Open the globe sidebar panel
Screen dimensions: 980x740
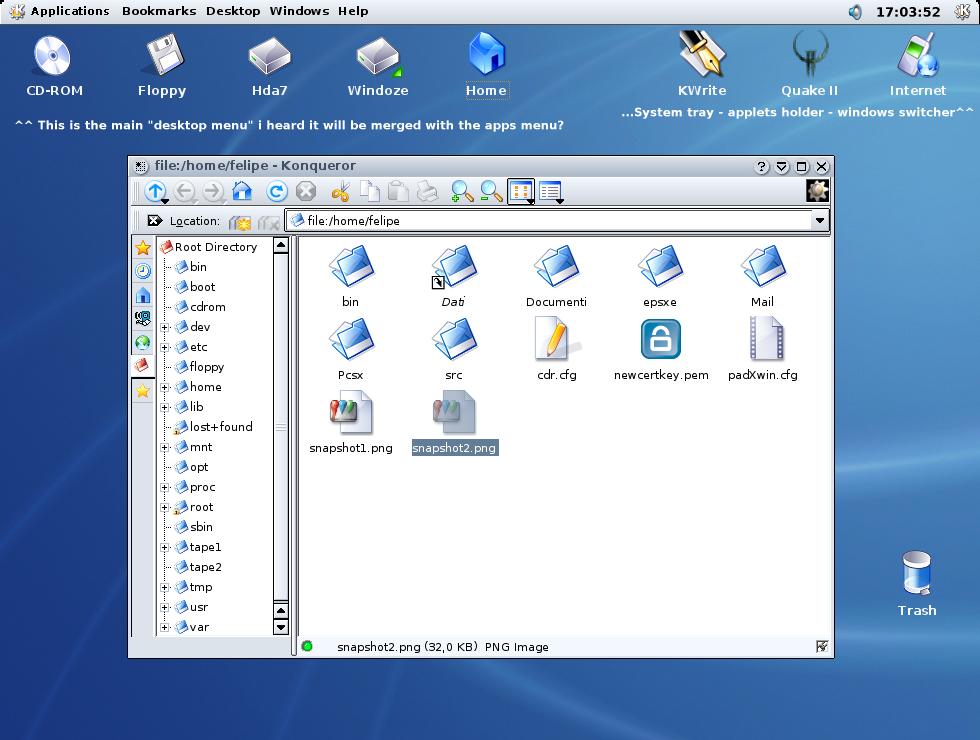point(143,342)
